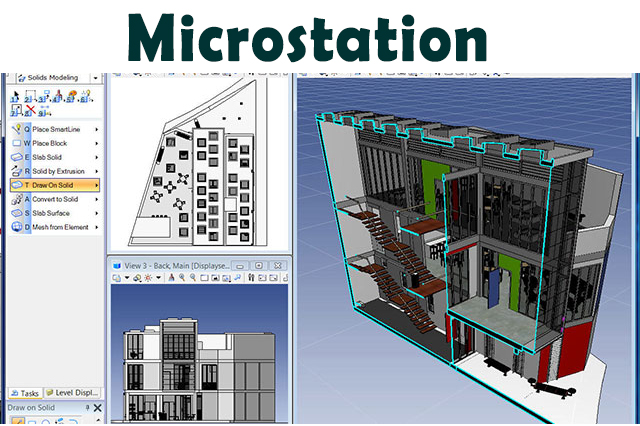The image size is (640, 426).
Task: Expand the Place SmartLine submenu arrow
Action: (97, 129)
